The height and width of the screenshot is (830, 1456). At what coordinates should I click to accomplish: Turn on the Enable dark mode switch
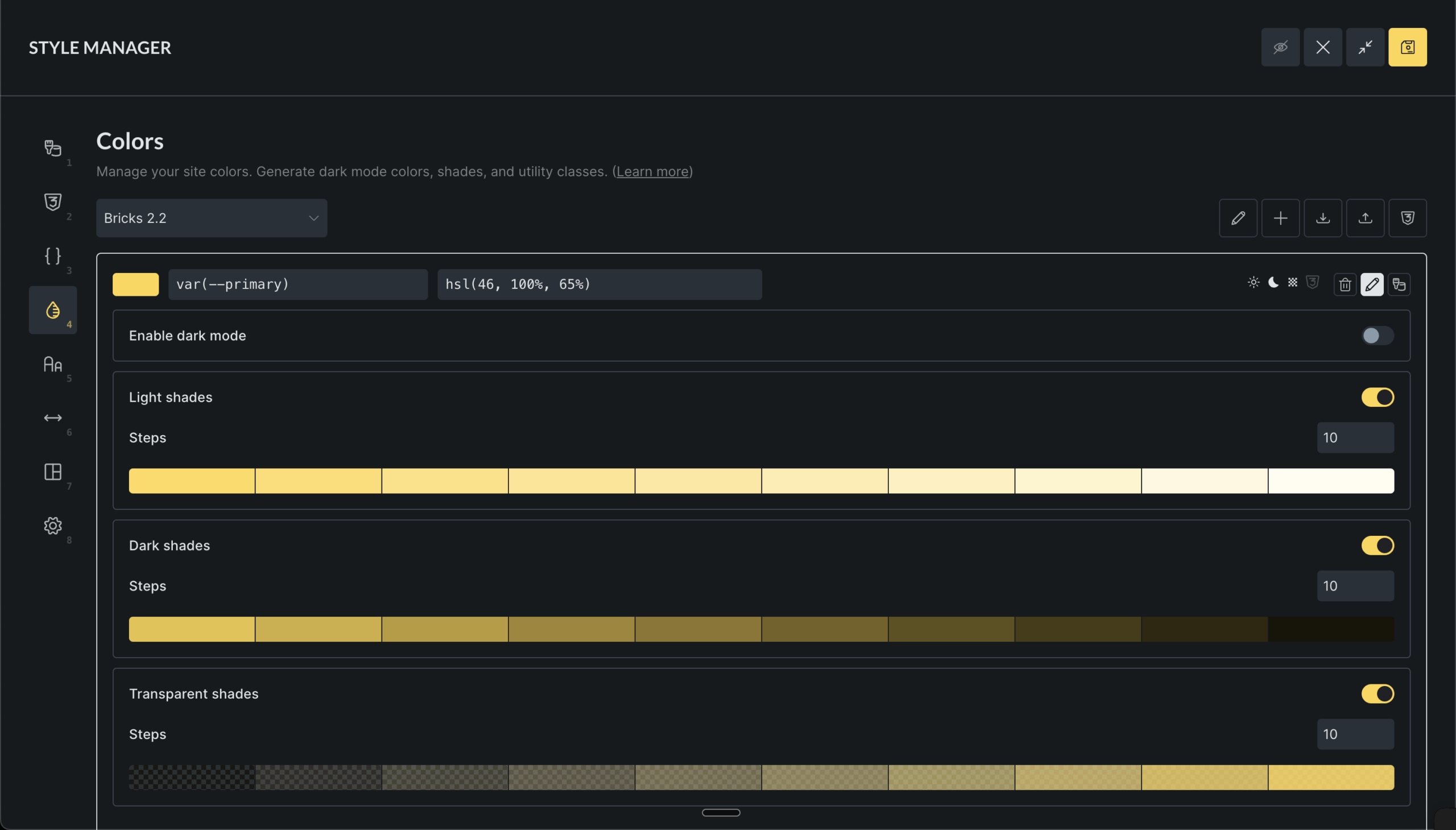(1378, 336)
